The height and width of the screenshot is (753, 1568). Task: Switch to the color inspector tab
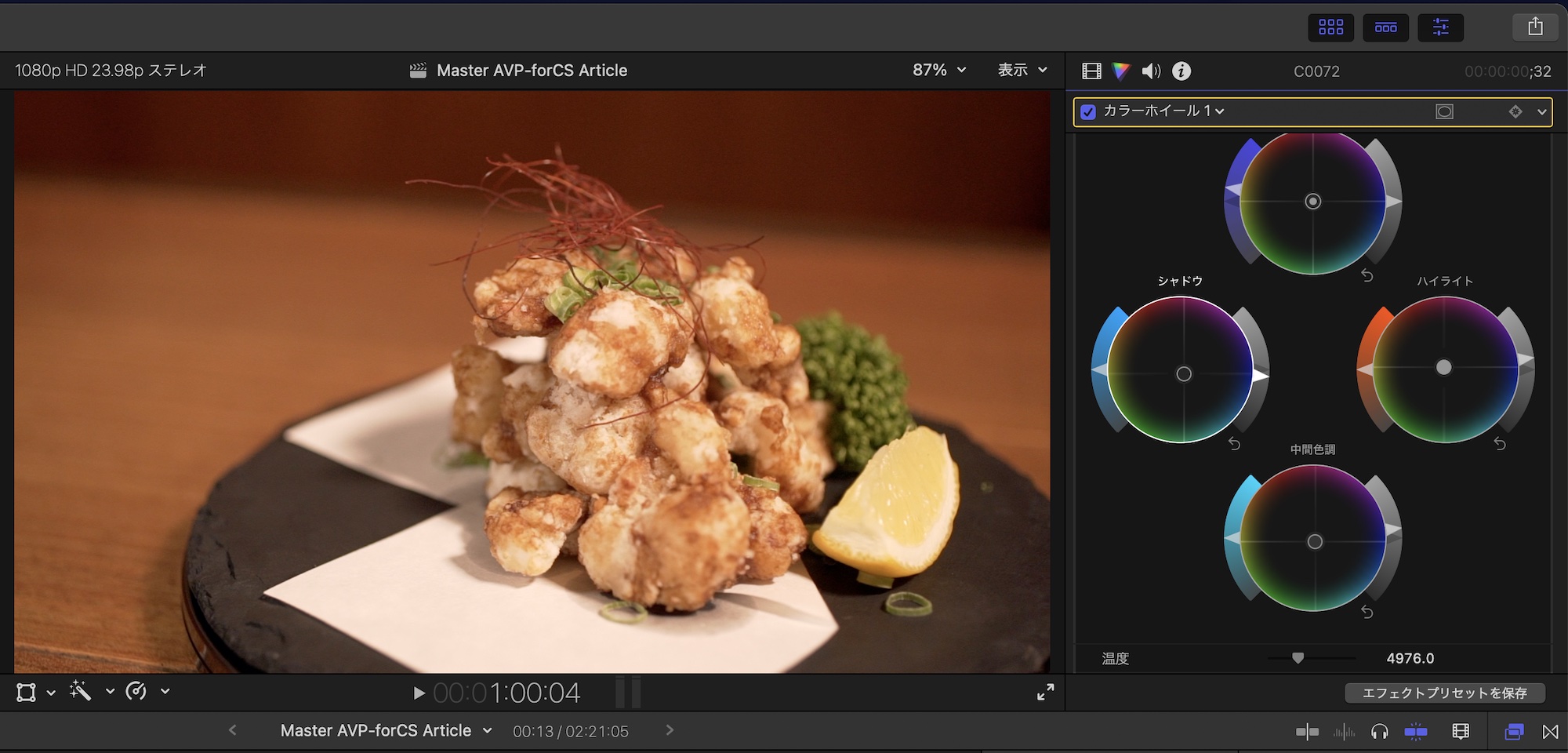coord(1121,71)
